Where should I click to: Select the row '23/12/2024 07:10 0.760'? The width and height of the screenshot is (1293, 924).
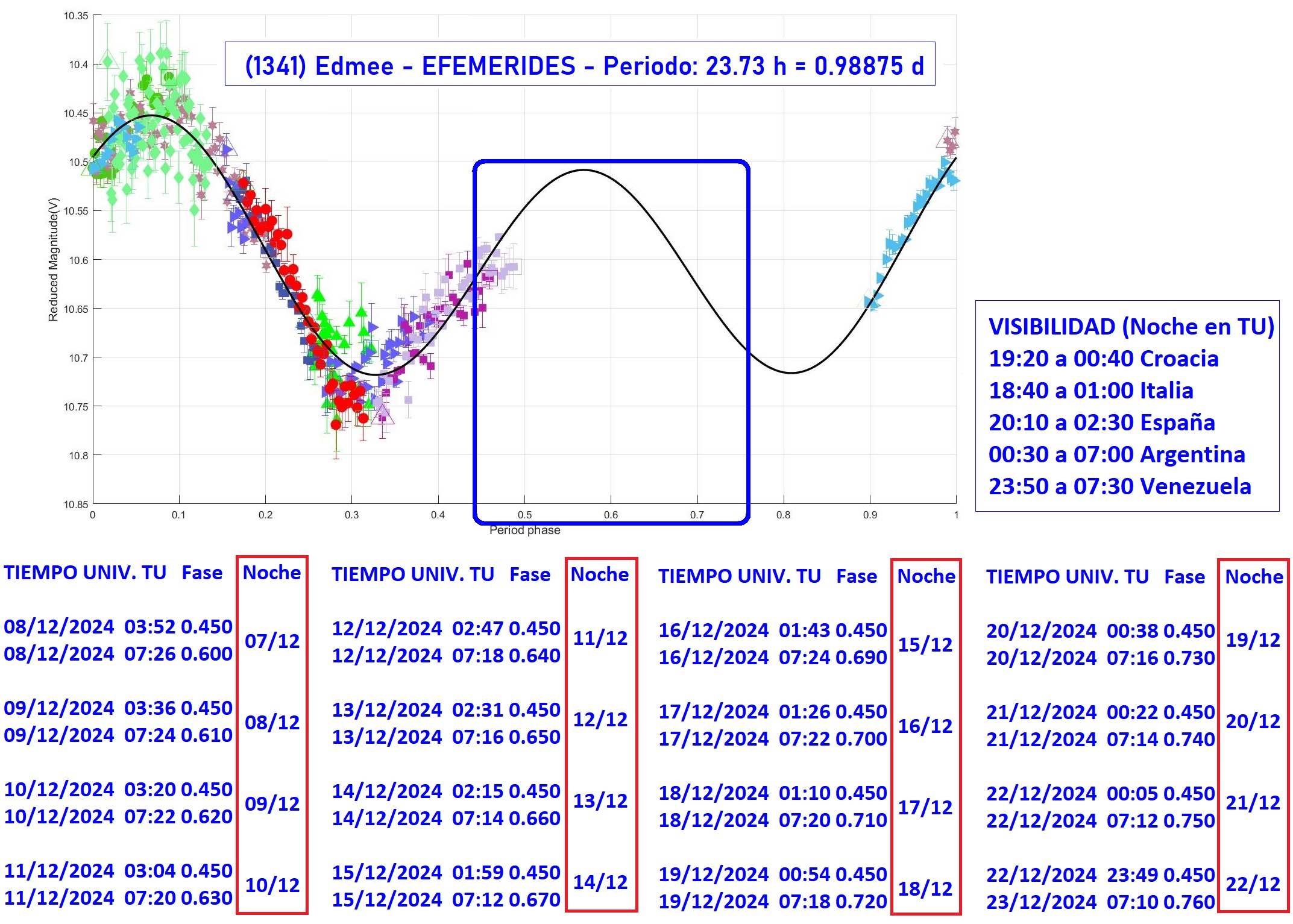pyautogui.click(x=1101, y=902)
